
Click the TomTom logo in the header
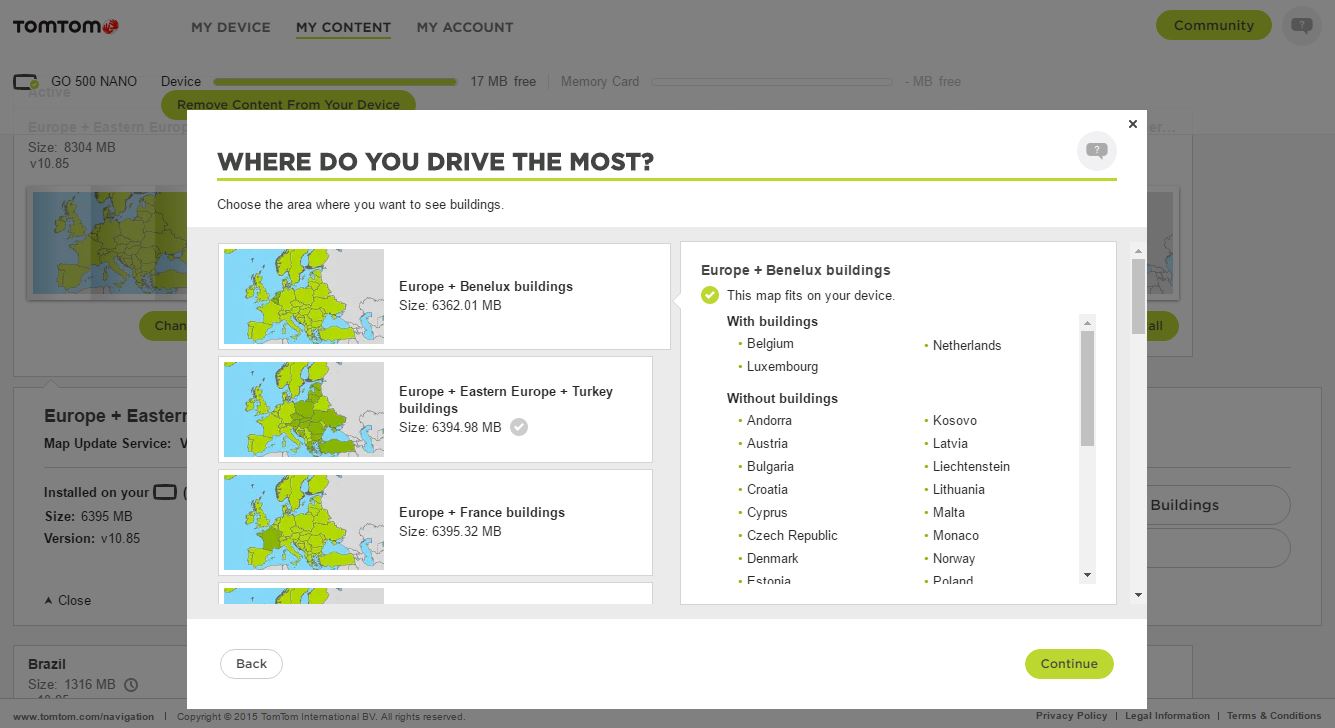click(66, 26)
